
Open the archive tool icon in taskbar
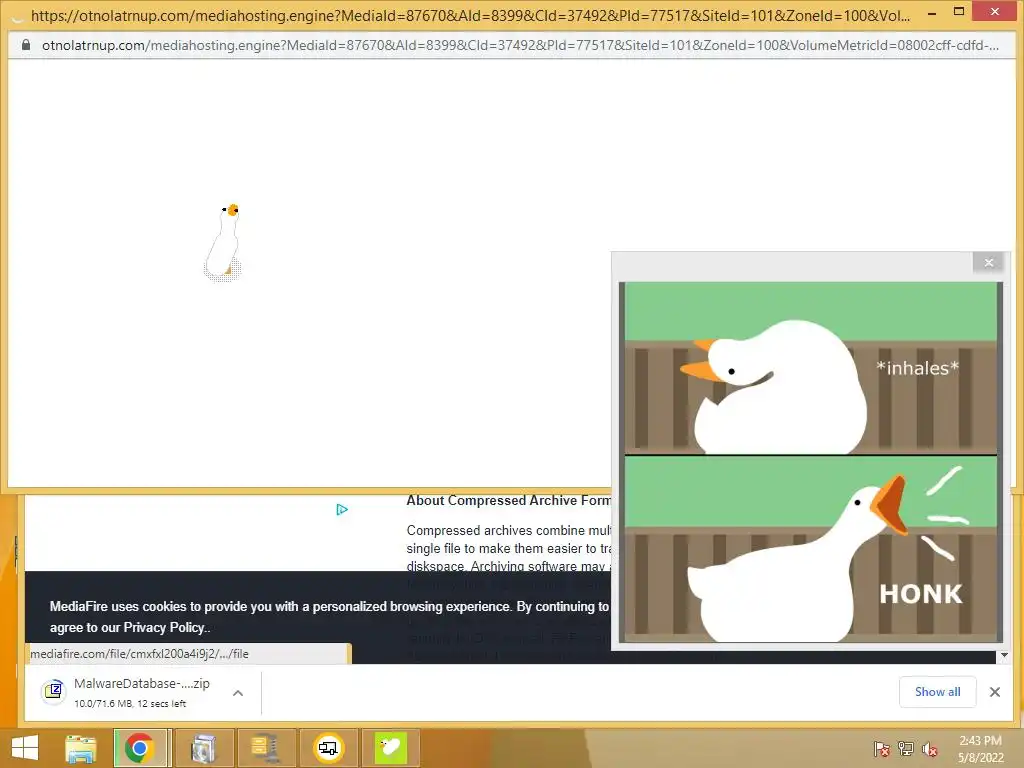click(266, 748)
